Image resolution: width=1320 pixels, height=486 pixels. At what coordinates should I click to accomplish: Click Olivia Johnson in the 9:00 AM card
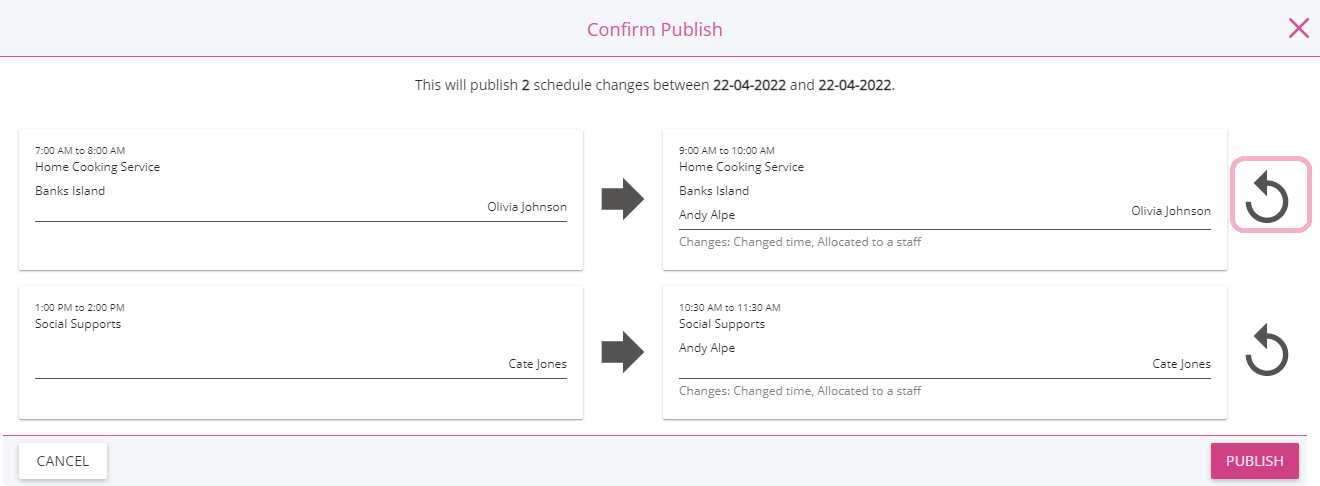tap(1170, 212)
